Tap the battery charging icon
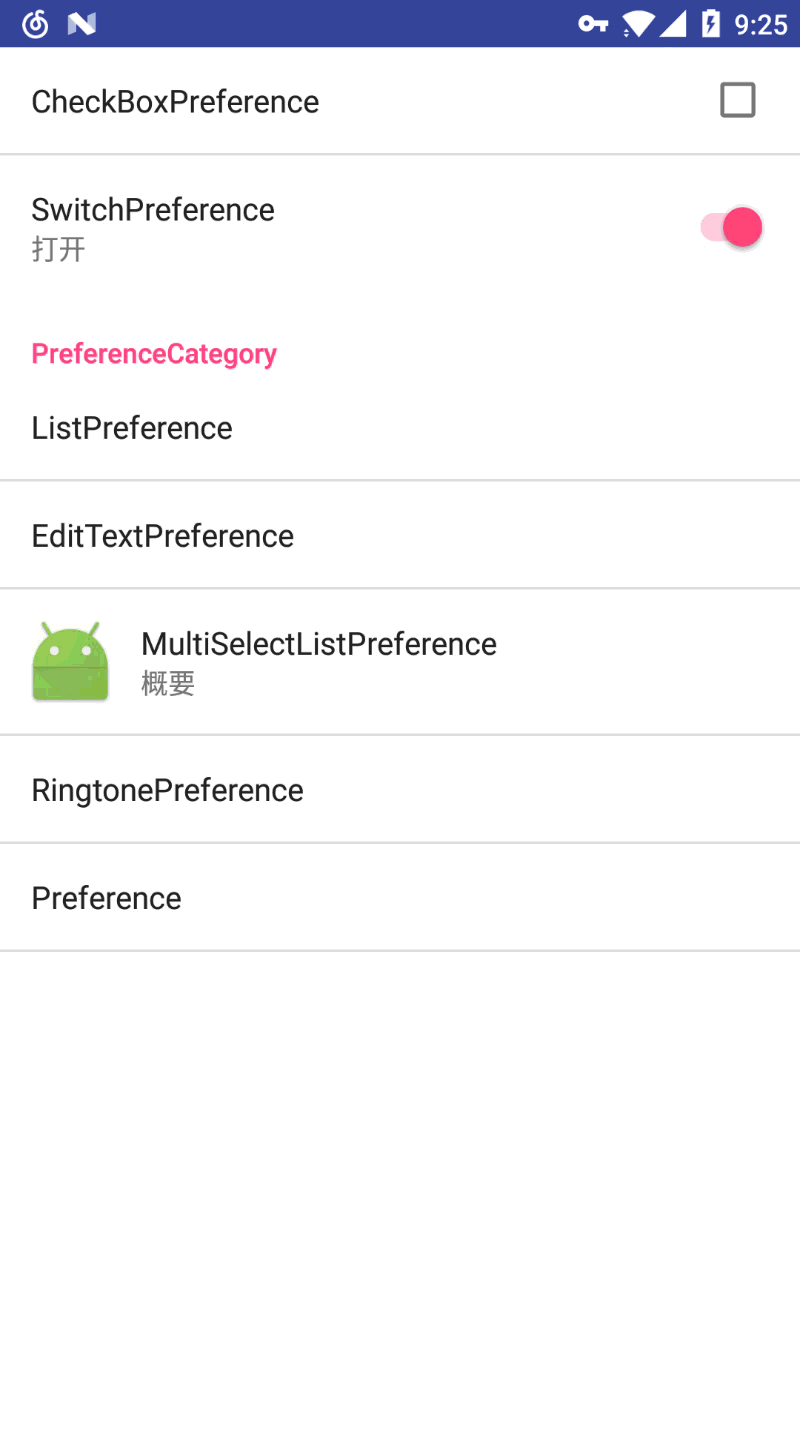Viewport: 800px width, 1440px height. 711,24
